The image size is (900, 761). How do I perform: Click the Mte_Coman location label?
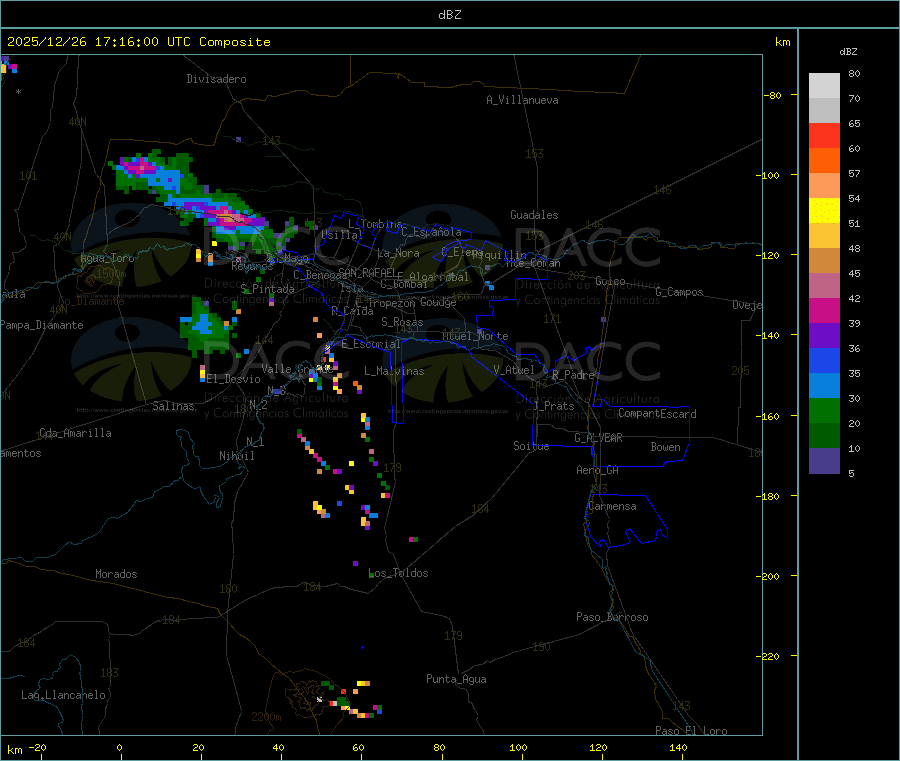(x=533, y=263)
